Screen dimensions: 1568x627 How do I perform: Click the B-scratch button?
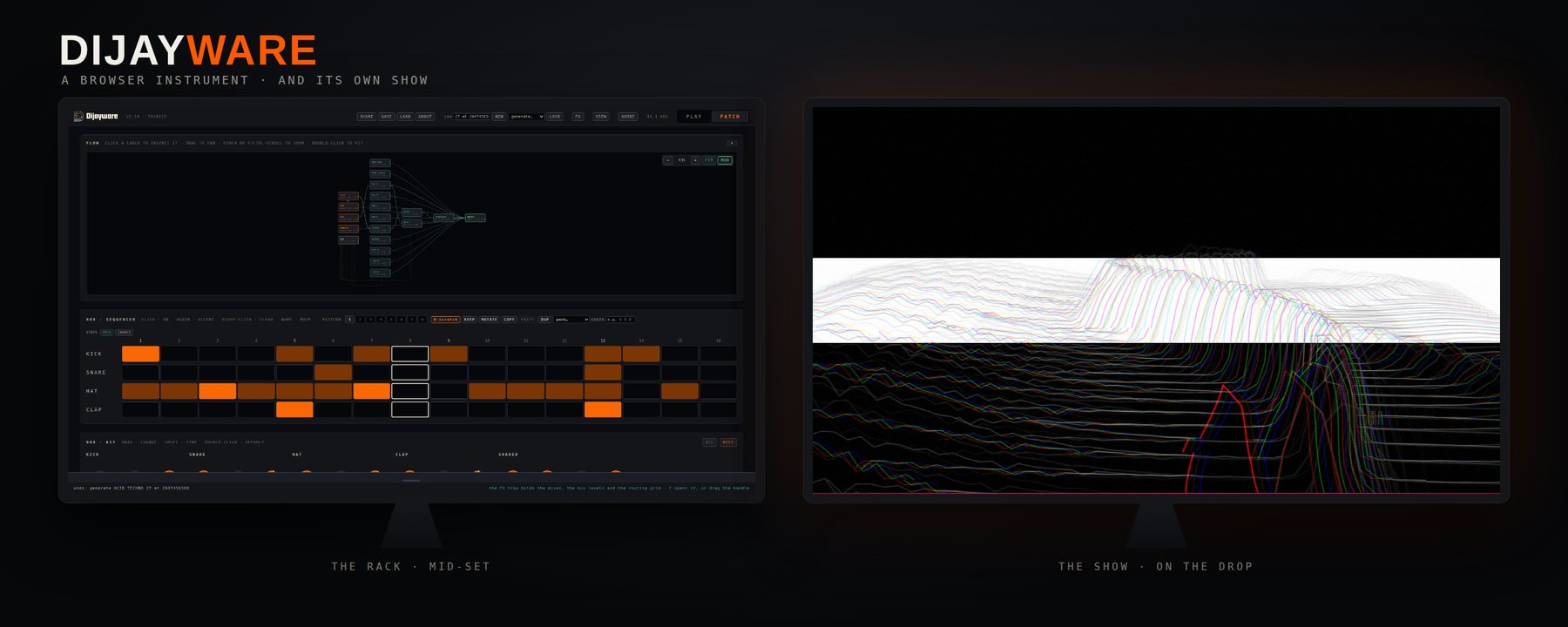click(445, 320)
